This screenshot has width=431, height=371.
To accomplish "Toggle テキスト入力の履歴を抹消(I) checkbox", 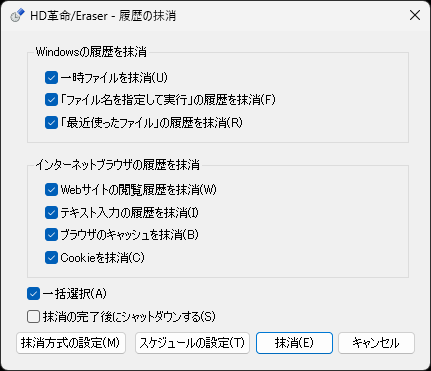I will [x=51, y=212].
